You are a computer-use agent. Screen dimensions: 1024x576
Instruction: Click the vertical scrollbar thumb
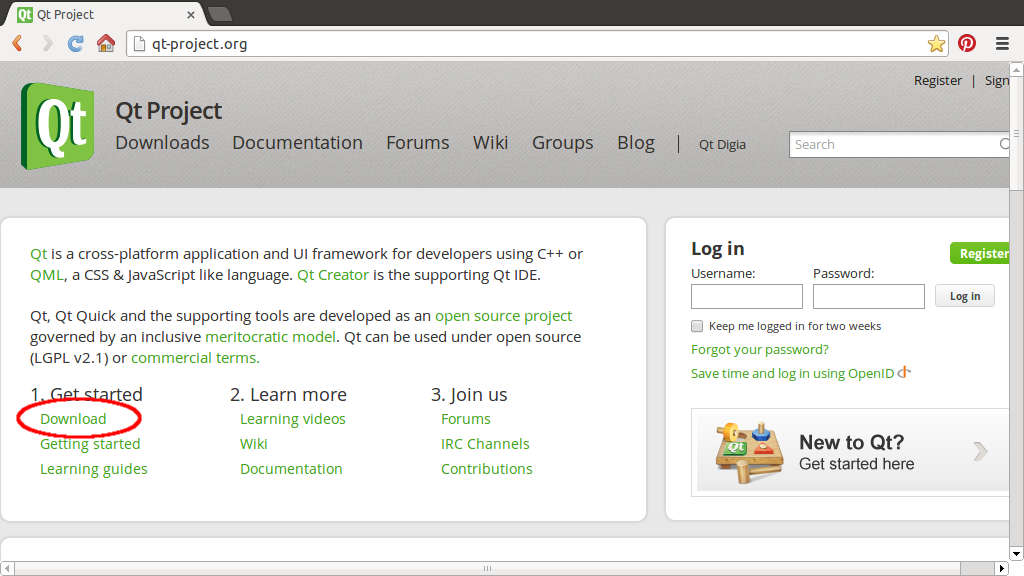click(1016, 134)
